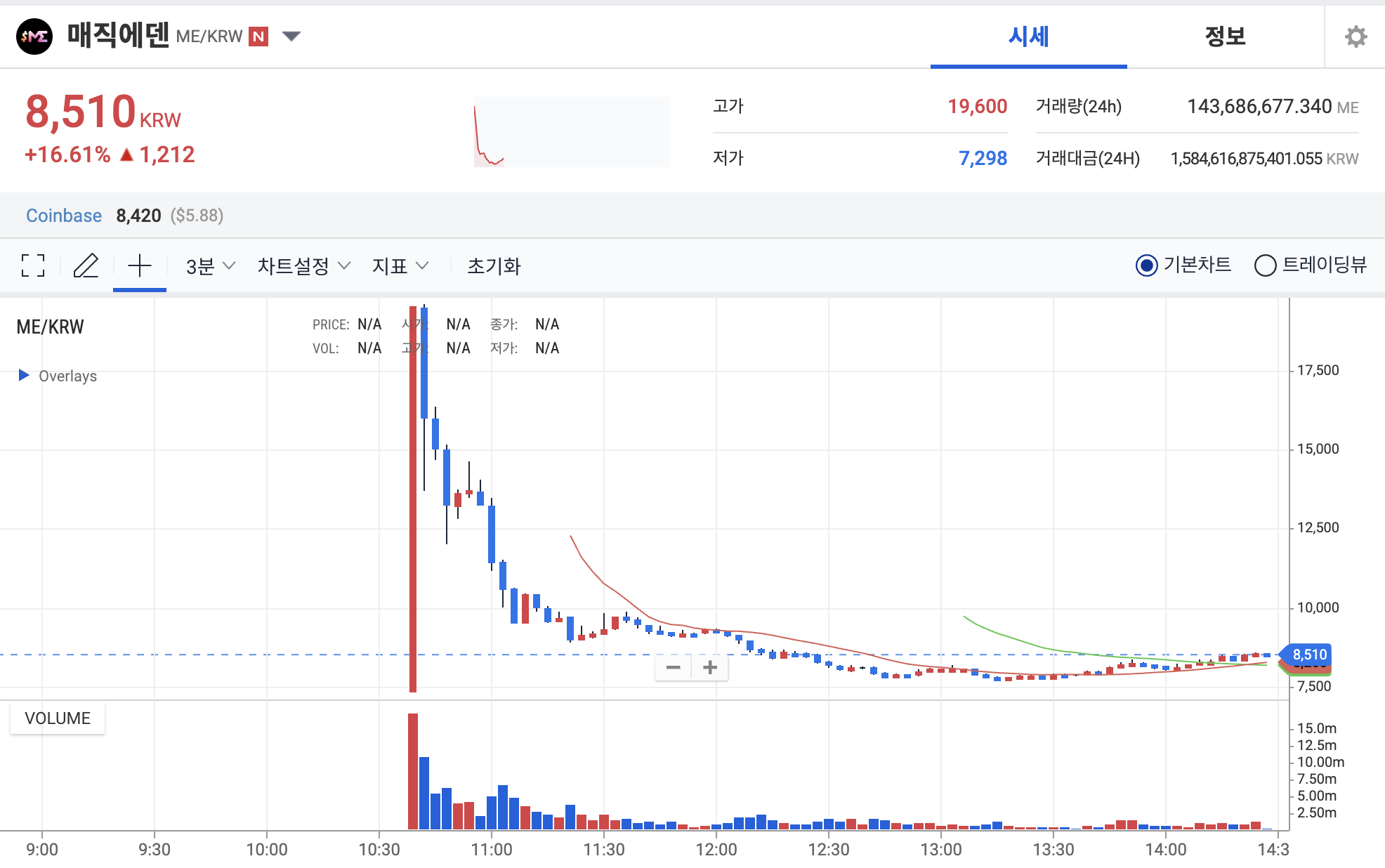Select the pencil drawing tool
Image resolution: width=1385 pixels, height=868 pixels.
pyautogui.click(x=86, y=265)
